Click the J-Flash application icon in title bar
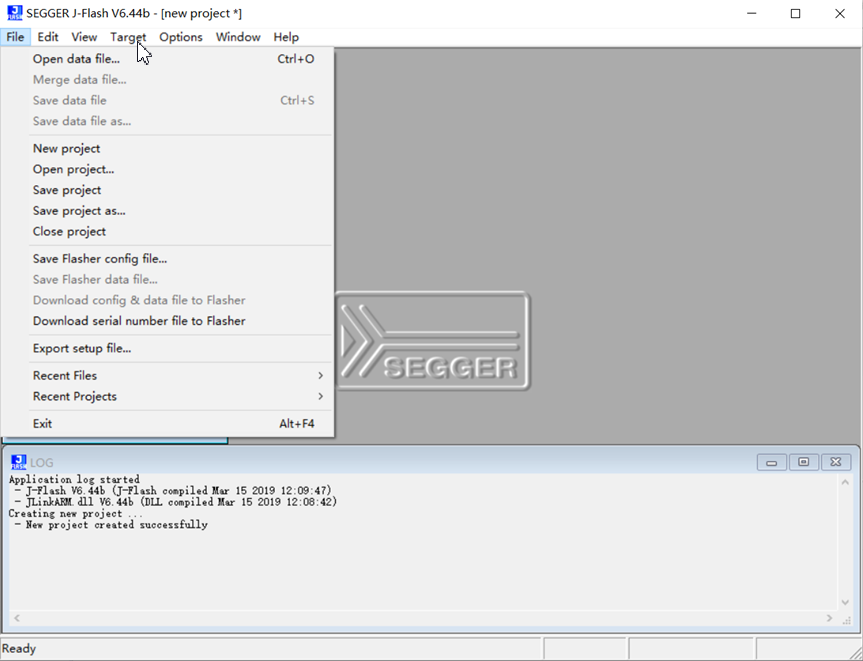Screen dimensions: 863x661 click(13, 13)
